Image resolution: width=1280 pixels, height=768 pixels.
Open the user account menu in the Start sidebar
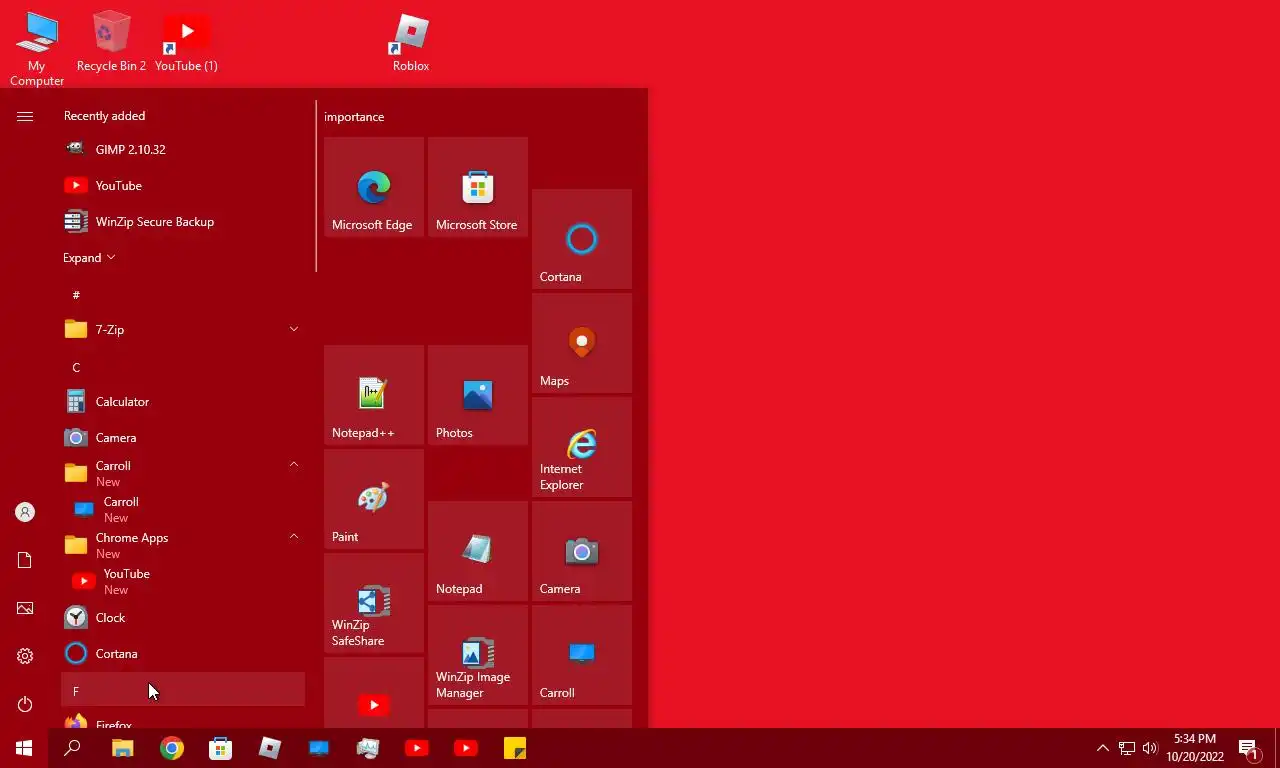(x=25, y=512)
